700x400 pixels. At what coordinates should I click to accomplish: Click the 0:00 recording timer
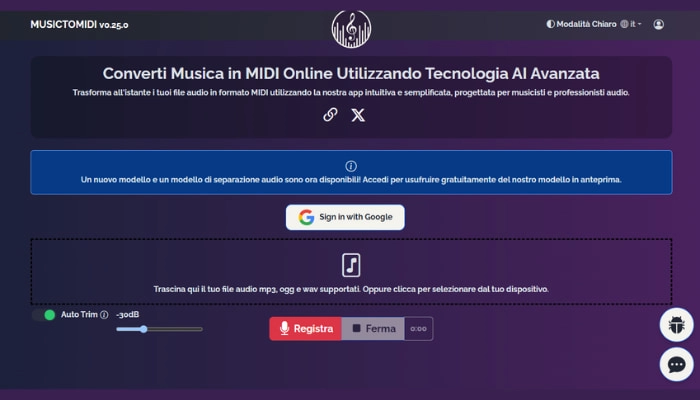(418, 329)
